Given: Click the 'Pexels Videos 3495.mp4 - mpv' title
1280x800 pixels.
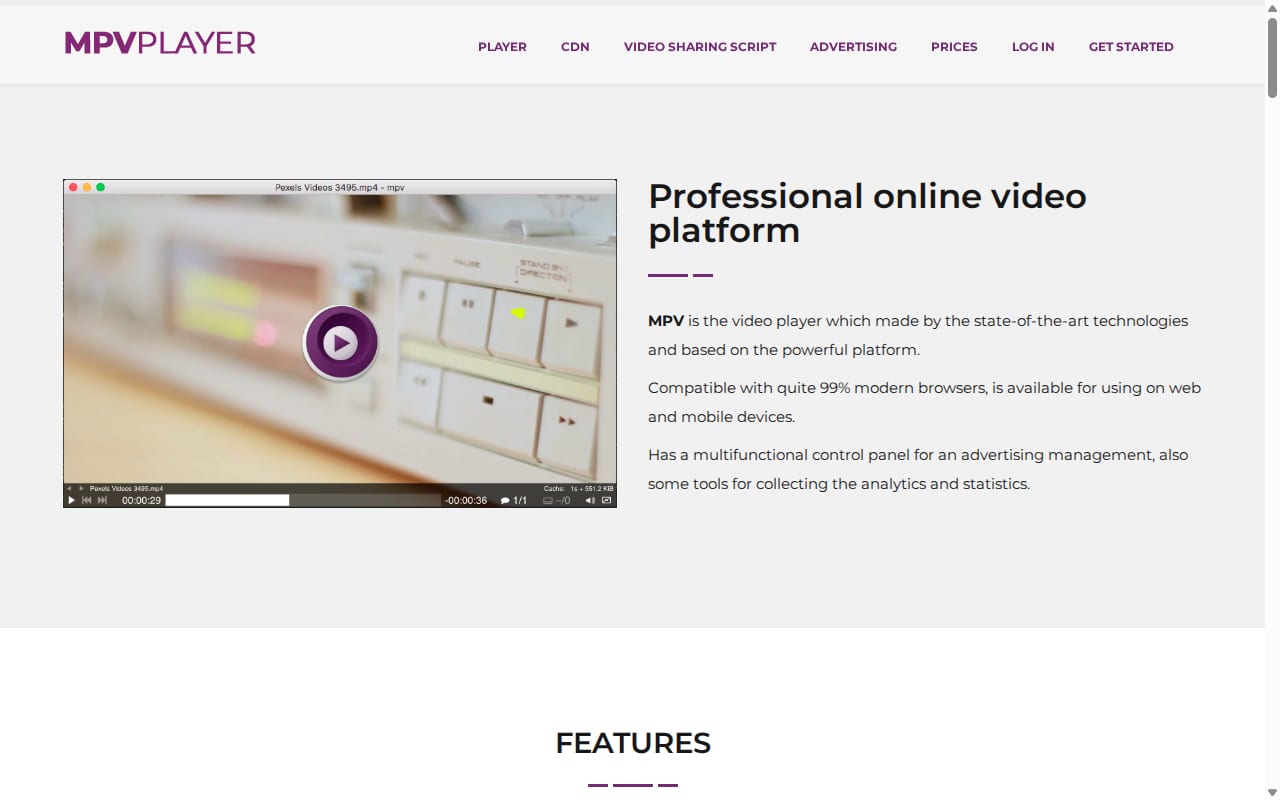Looking at the screenshot, I should click(339, 187).
